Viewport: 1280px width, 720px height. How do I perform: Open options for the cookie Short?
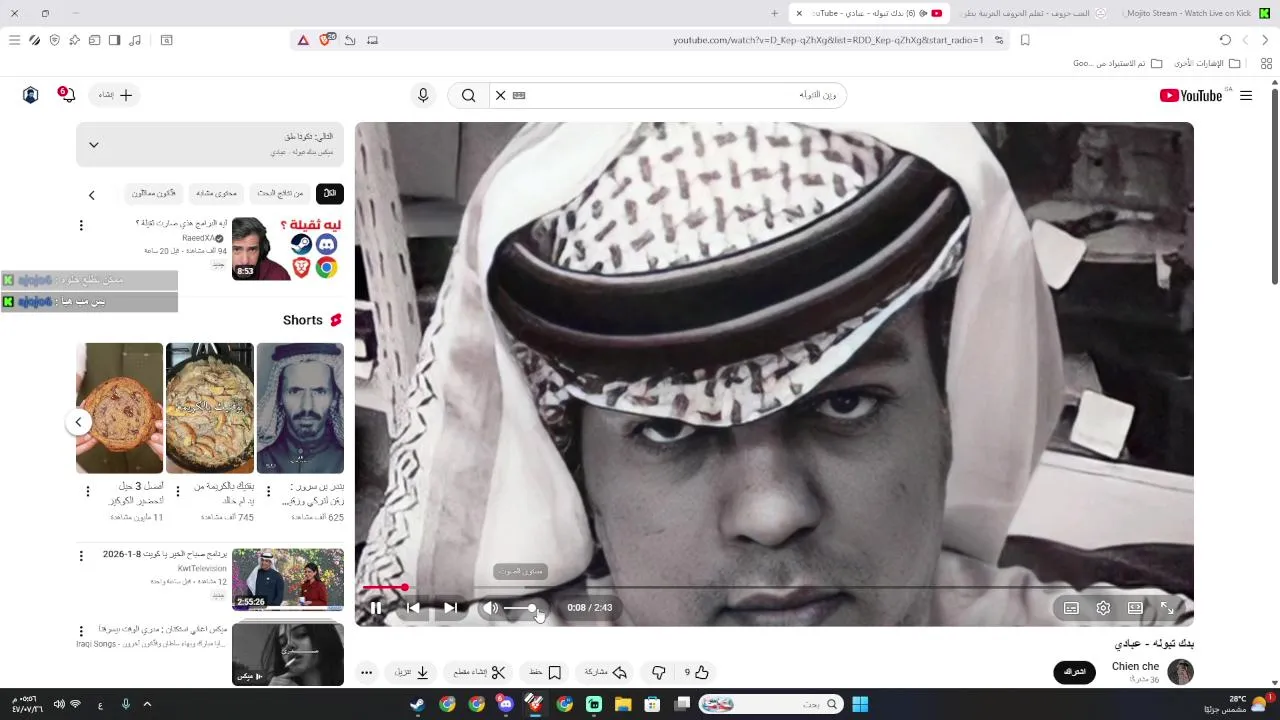87,491
